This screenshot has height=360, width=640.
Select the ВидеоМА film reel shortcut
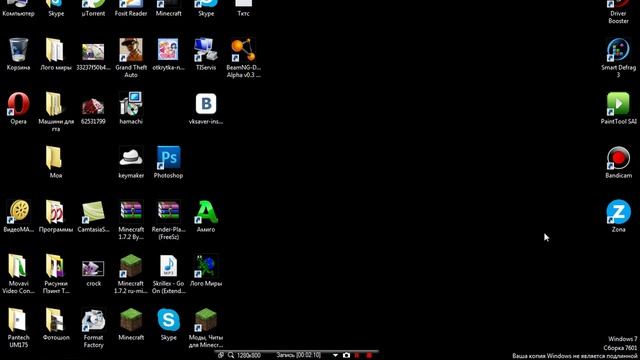click(18, 211)
